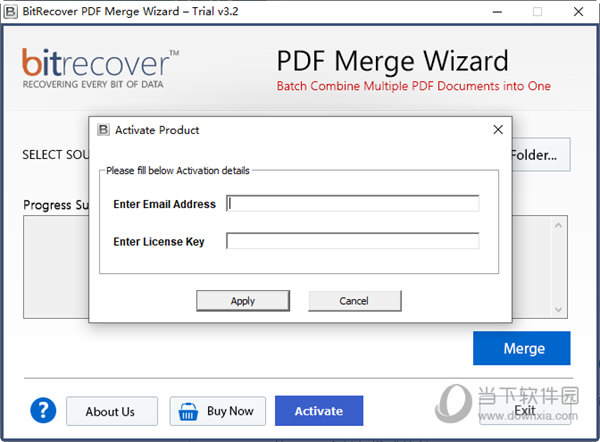
Task: Exit the PDF Merge Wizard application
Action: (x=525, y=411)
